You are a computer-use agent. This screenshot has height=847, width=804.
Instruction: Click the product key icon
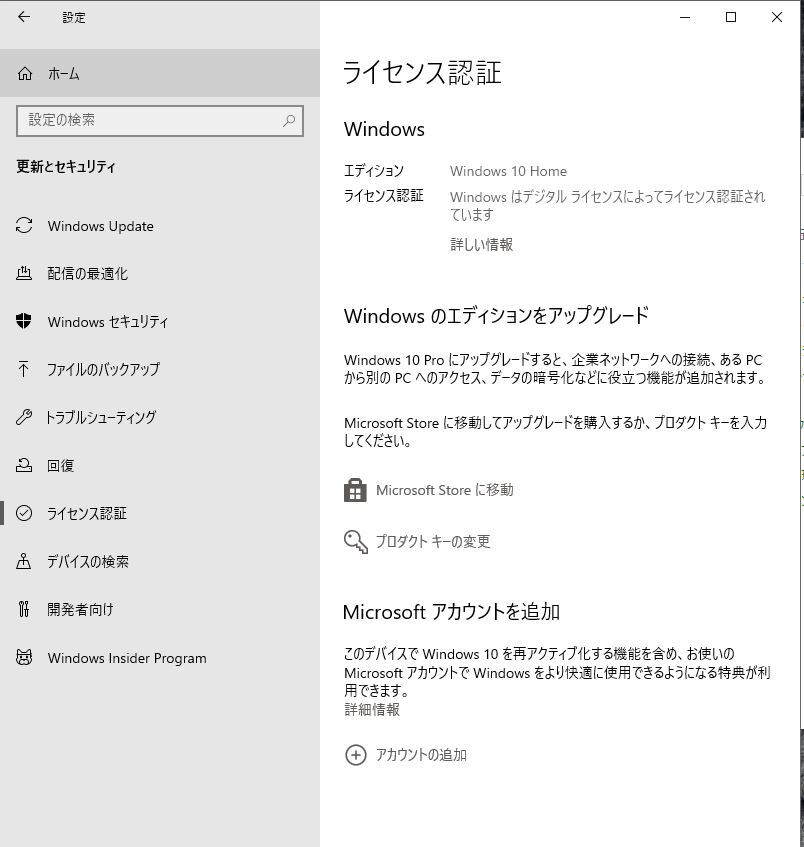(x=356, y=541)
